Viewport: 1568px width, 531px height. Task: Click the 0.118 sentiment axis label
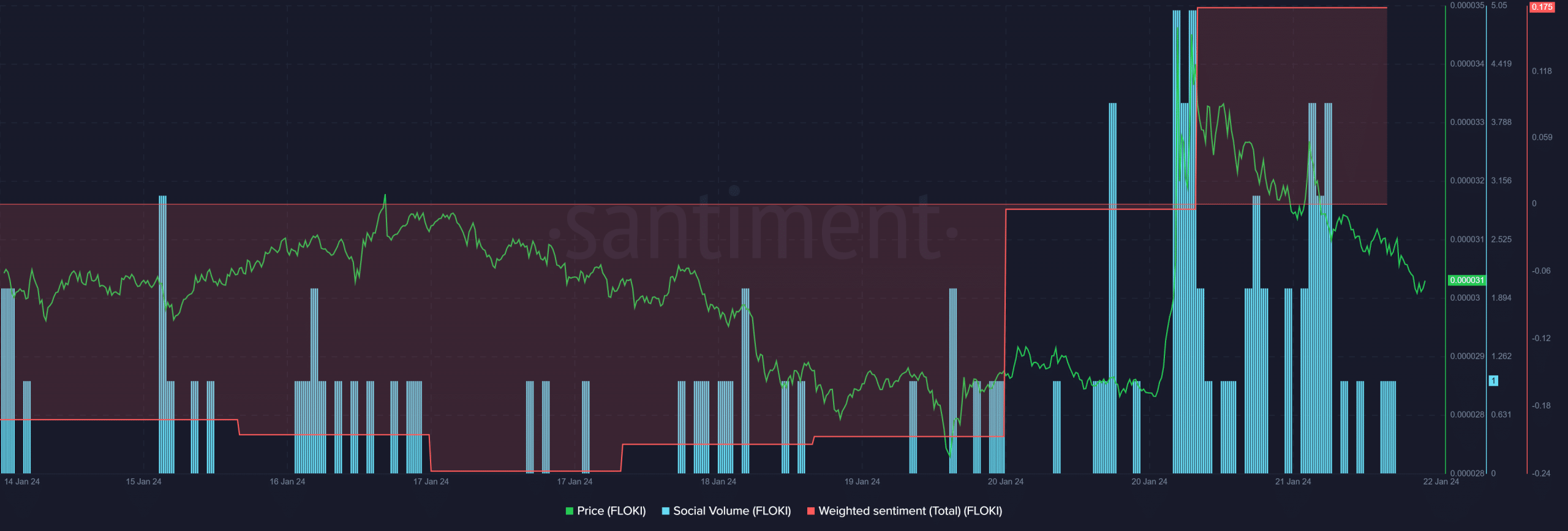(x=1542, y=71)
